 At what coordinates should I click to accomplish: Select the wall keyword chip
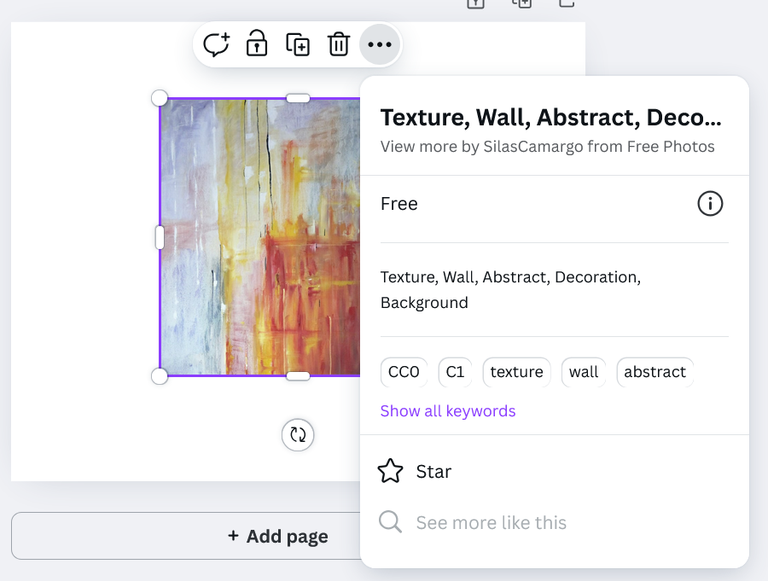[583, 372]
